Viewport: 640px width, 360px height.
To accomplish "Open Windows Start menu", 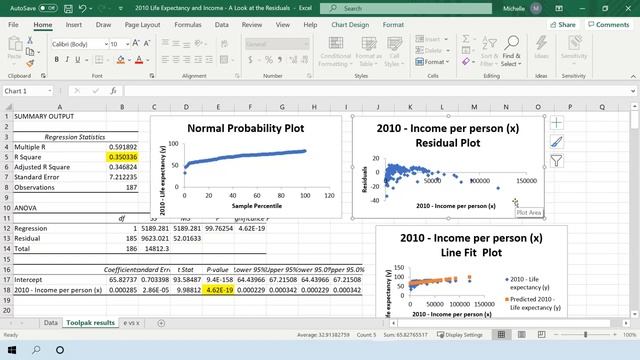I will tap(12, 350).
